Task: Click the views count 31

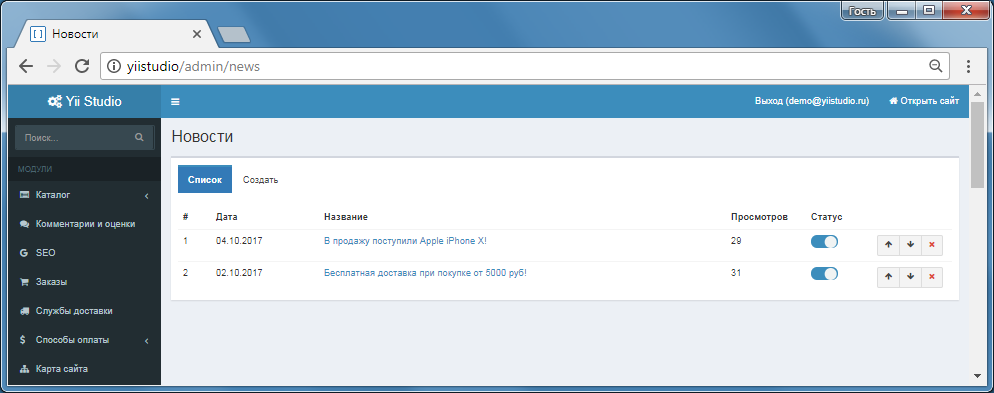Action: (x=736, y=273)
